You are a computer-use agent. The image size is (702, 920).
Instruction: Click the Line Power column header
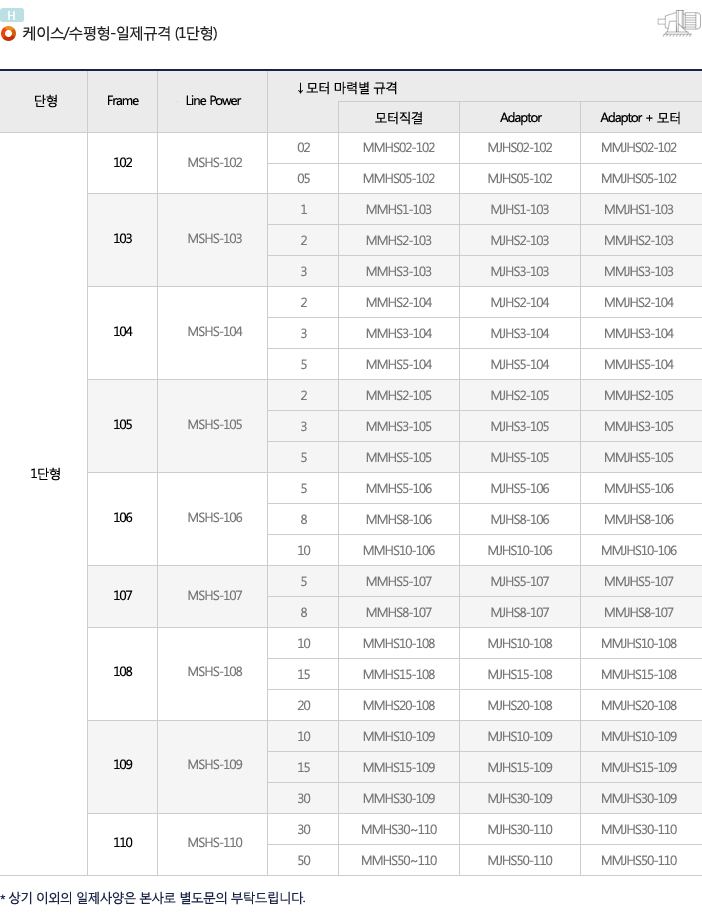coord(213,100)
